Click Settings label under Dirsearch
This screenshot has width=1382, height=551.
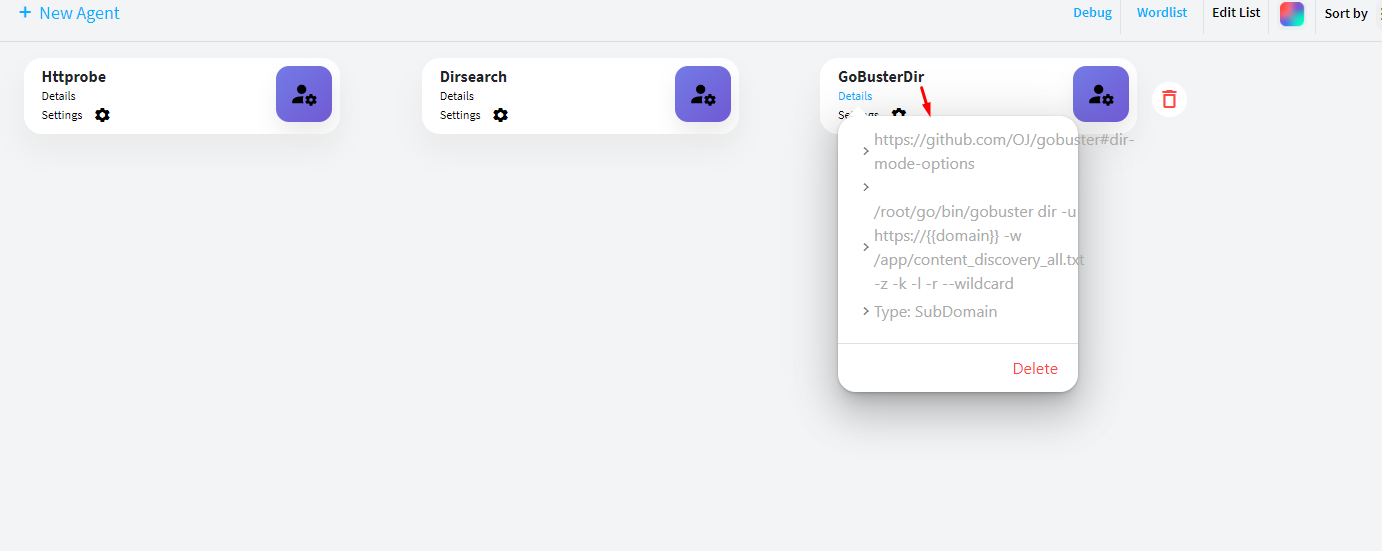[x=460, y=115]
